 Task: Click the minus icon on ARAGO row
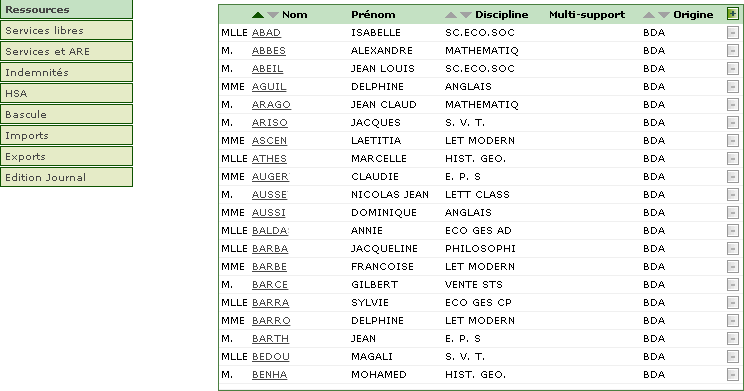(x=733, y=105)
